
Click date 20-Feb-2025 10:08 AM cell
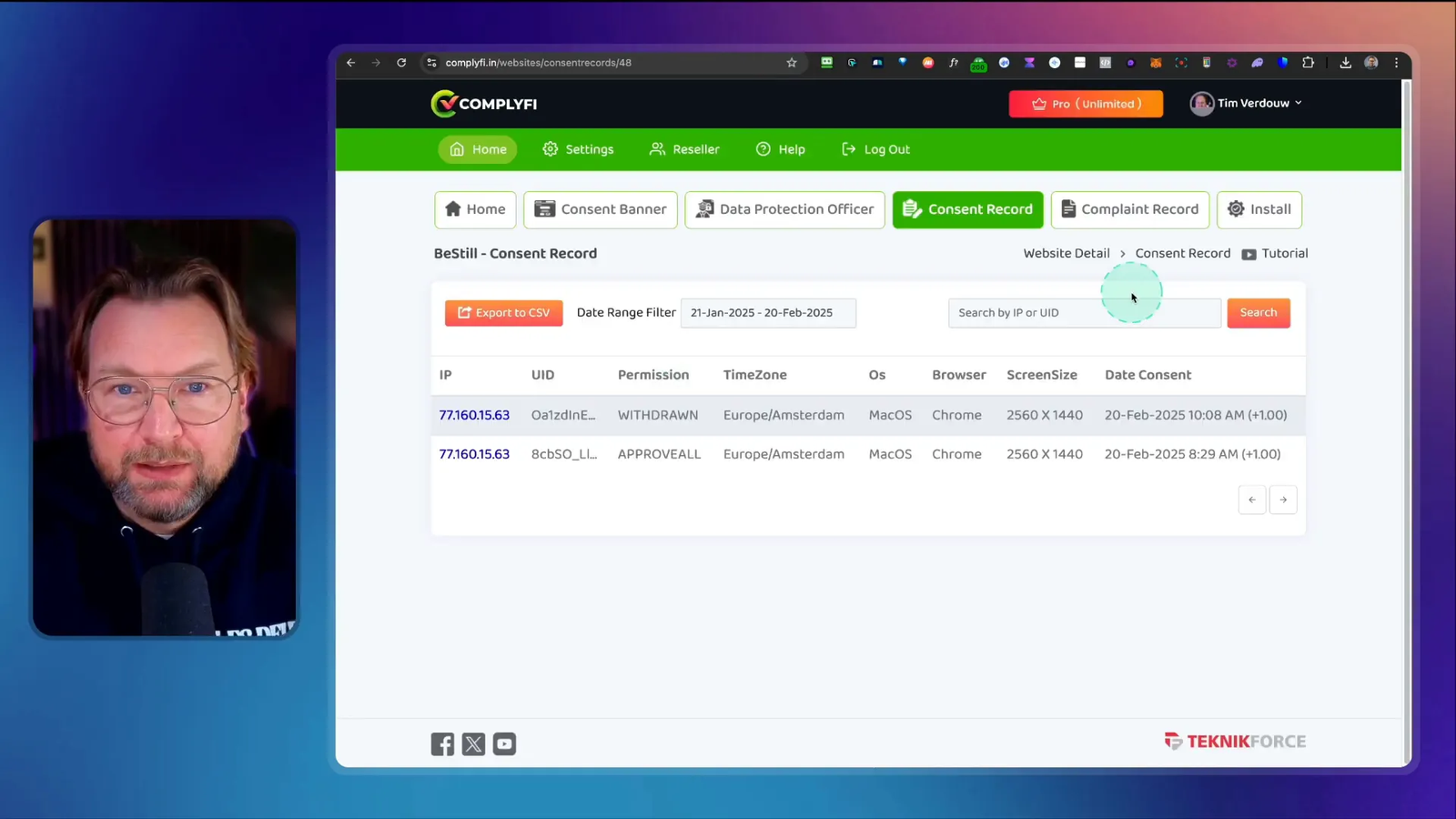point(1196,415)
